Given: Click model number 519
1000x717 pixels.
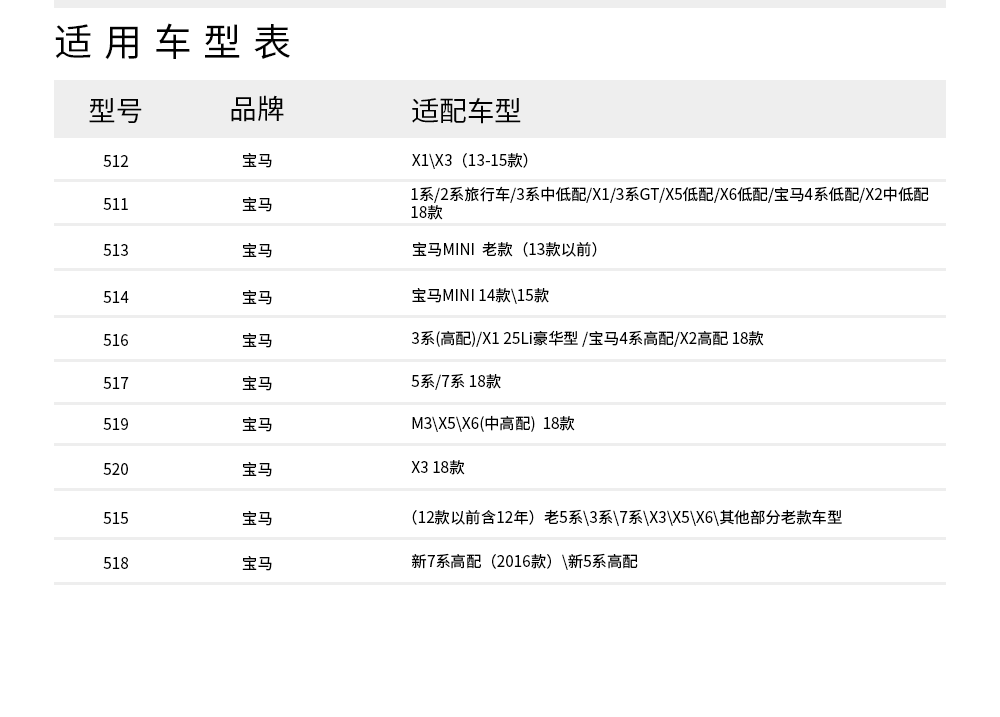Looking at the screenshot, I should click(116, 425).
